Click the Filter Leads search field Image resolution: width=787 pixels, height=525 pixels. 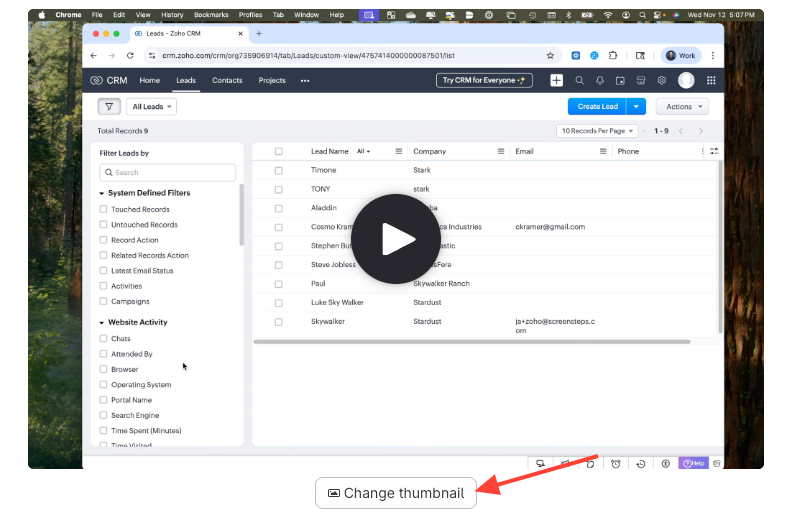[x=168, y=172]
